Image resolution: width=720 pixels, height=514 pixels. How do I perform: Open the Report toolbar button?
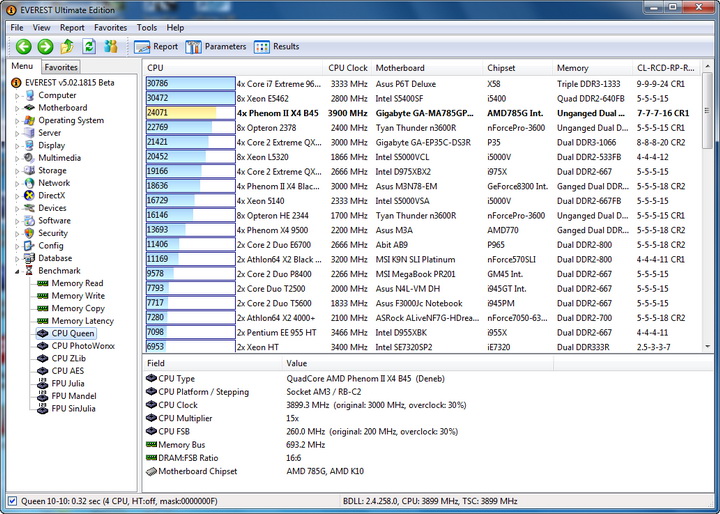point(156,46)
